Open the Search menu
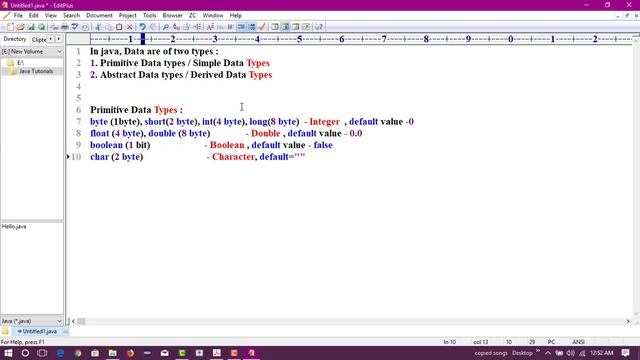This screenshot has height=360, width=640. (x=71, y=16)
